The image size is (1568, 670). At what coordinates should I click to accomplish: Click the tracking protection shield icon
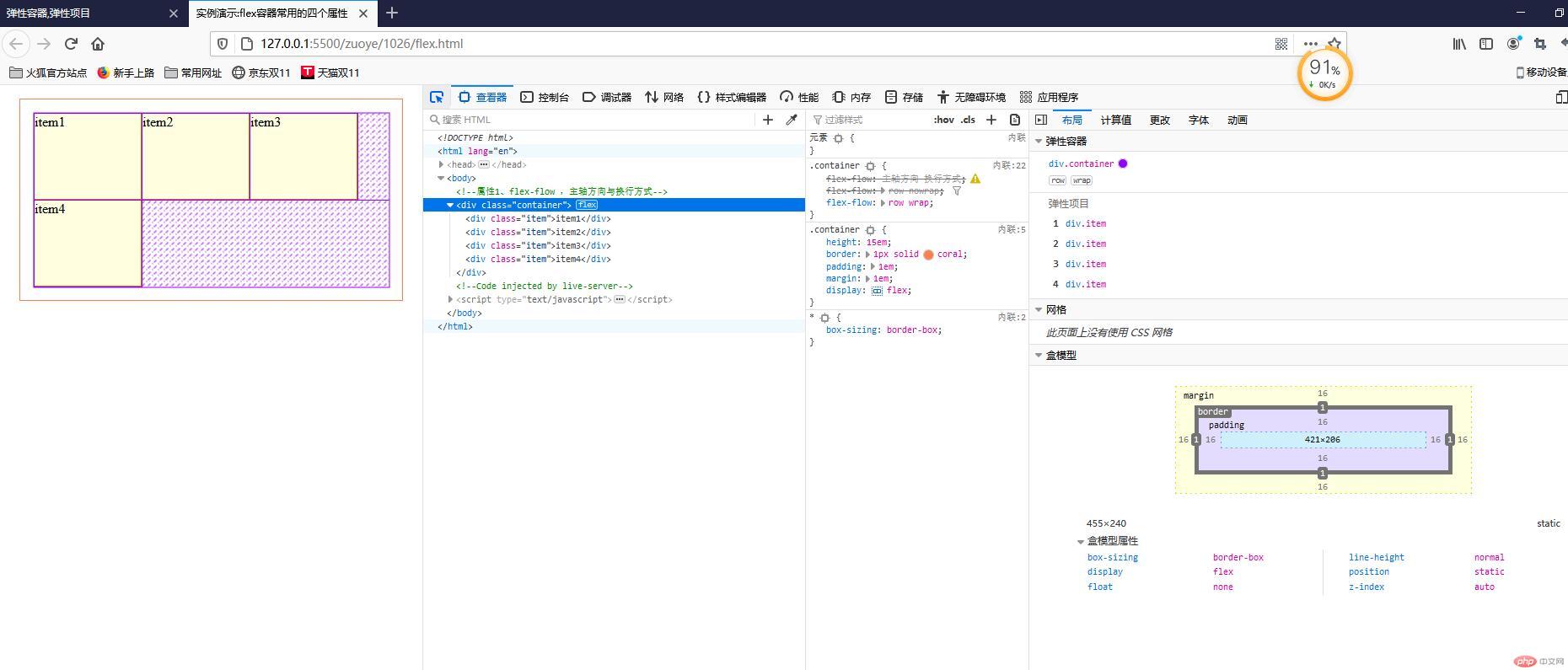click(223, 44)
